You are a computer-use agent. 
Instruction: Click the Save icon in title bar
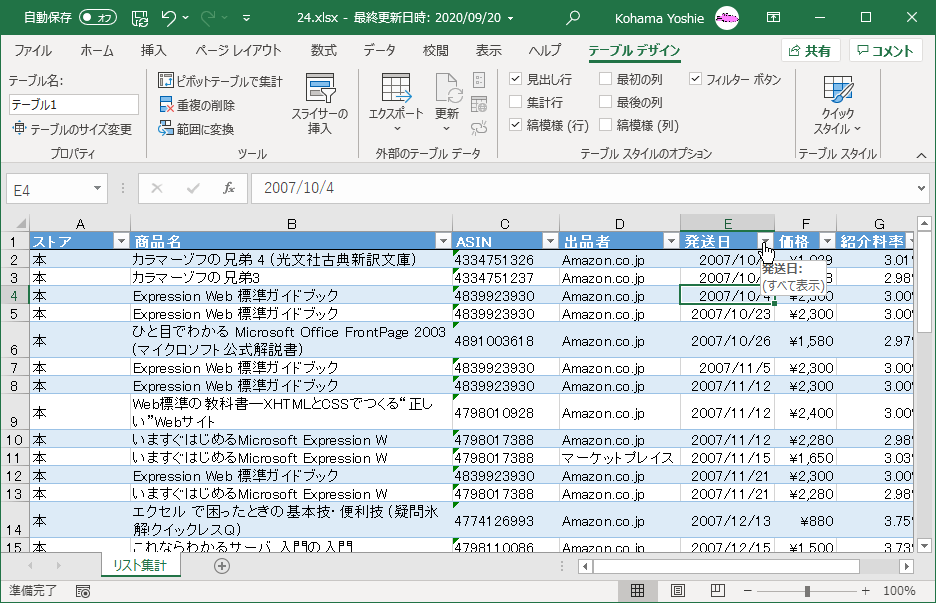click(140, 18)
